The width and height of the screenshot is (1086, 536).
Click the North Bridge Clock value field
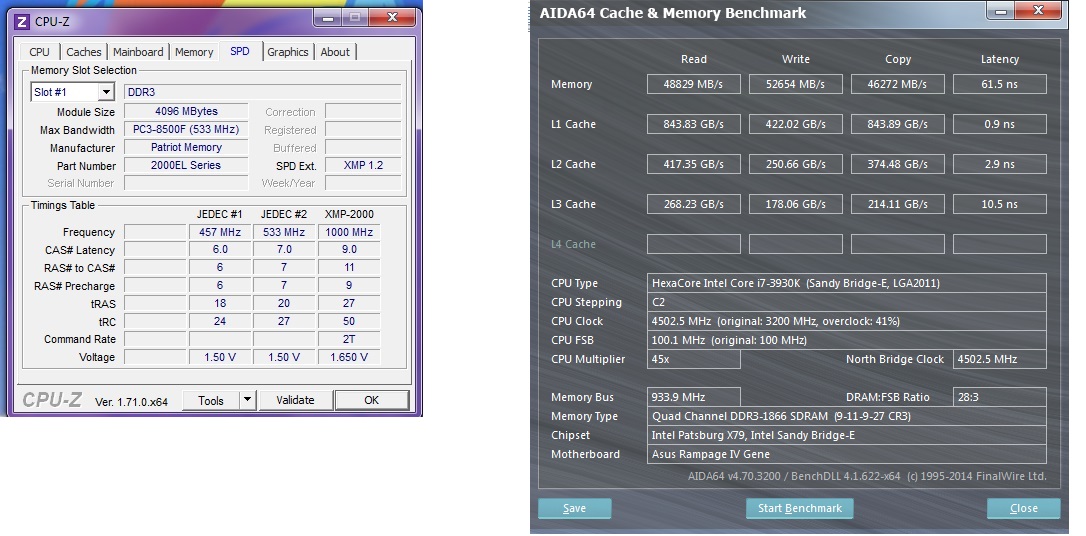(x=999, y=359)
